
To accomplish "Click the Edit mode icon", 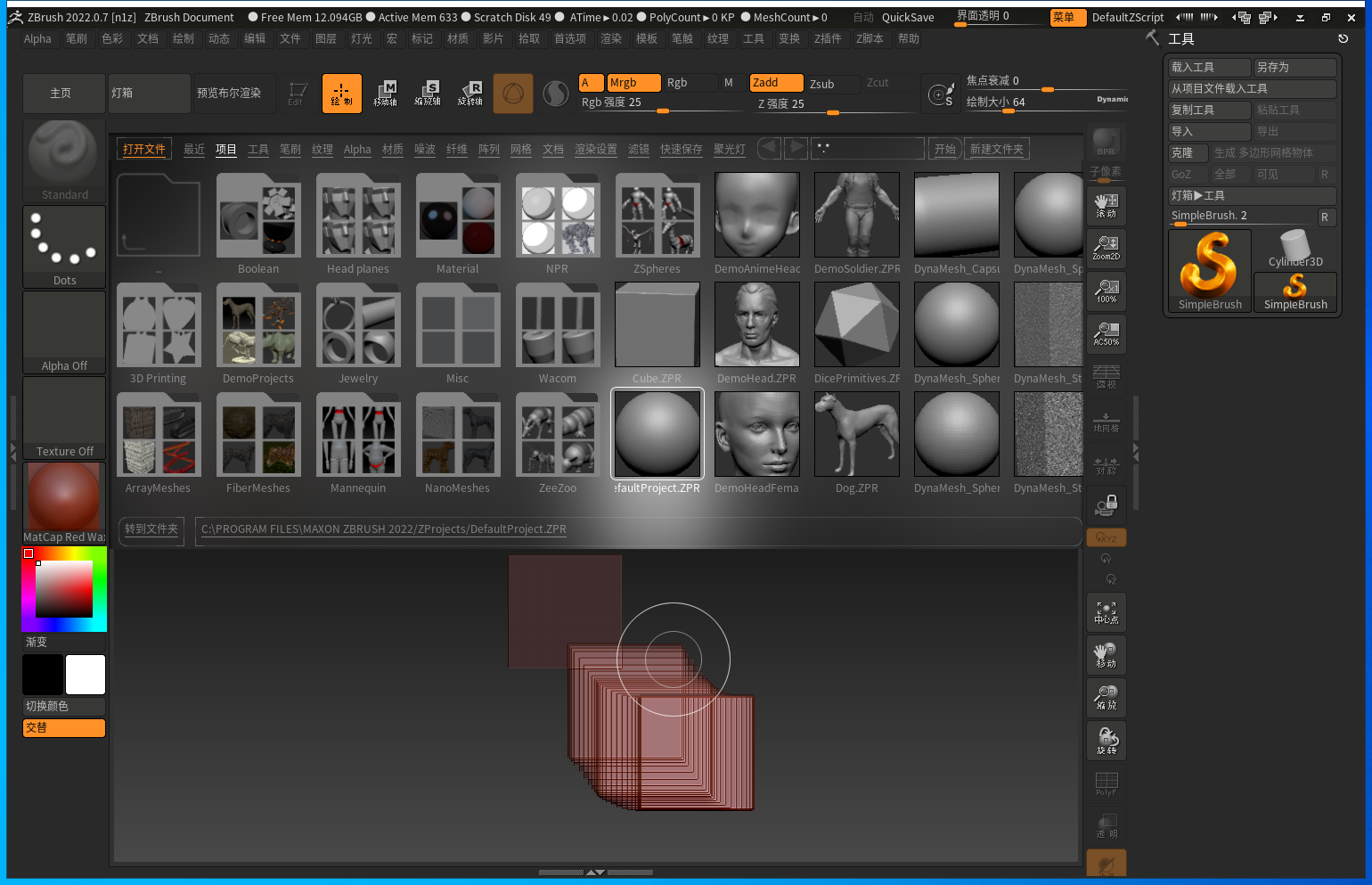I will tap(298, 93).
